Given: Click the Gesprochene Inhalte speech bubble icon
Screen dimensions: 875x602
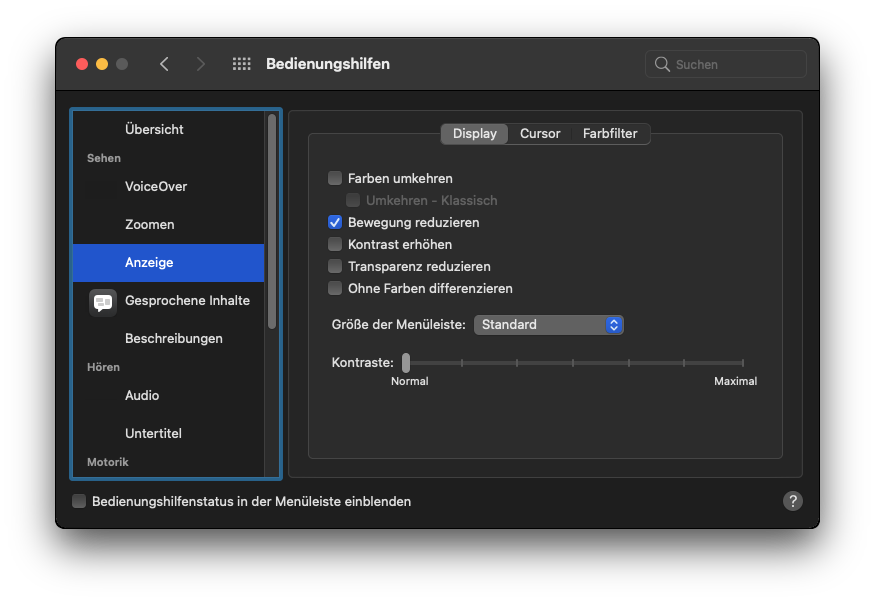Looking at the screenshot, I should [103, 301].
